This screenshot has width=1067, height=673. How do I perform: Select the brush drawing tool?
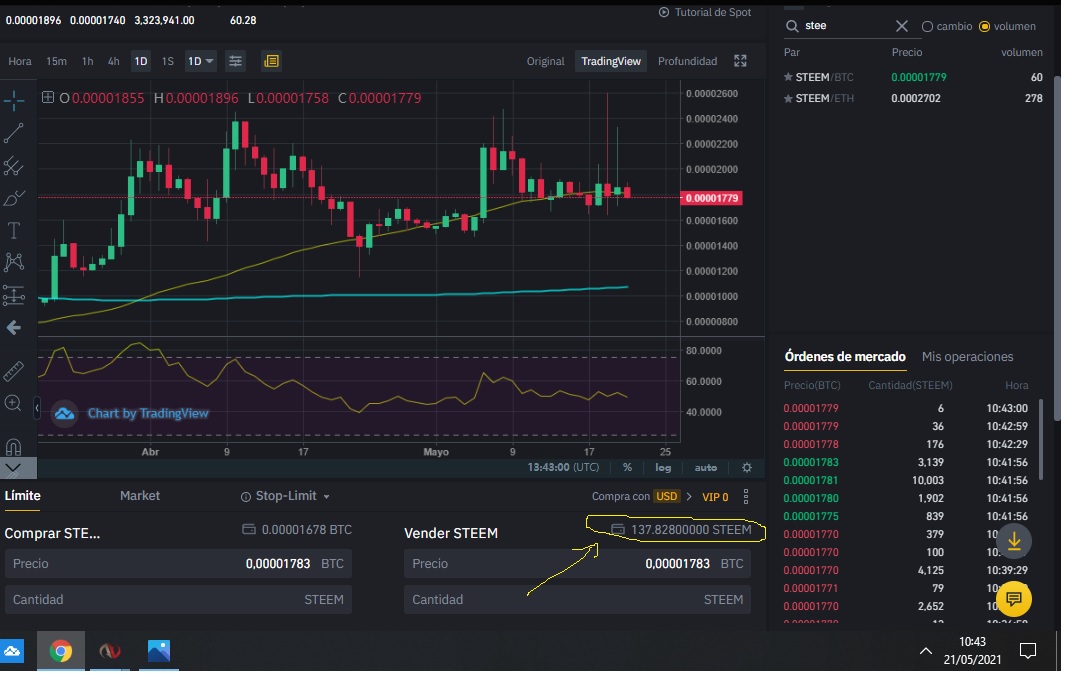click(x=14, y=199)
